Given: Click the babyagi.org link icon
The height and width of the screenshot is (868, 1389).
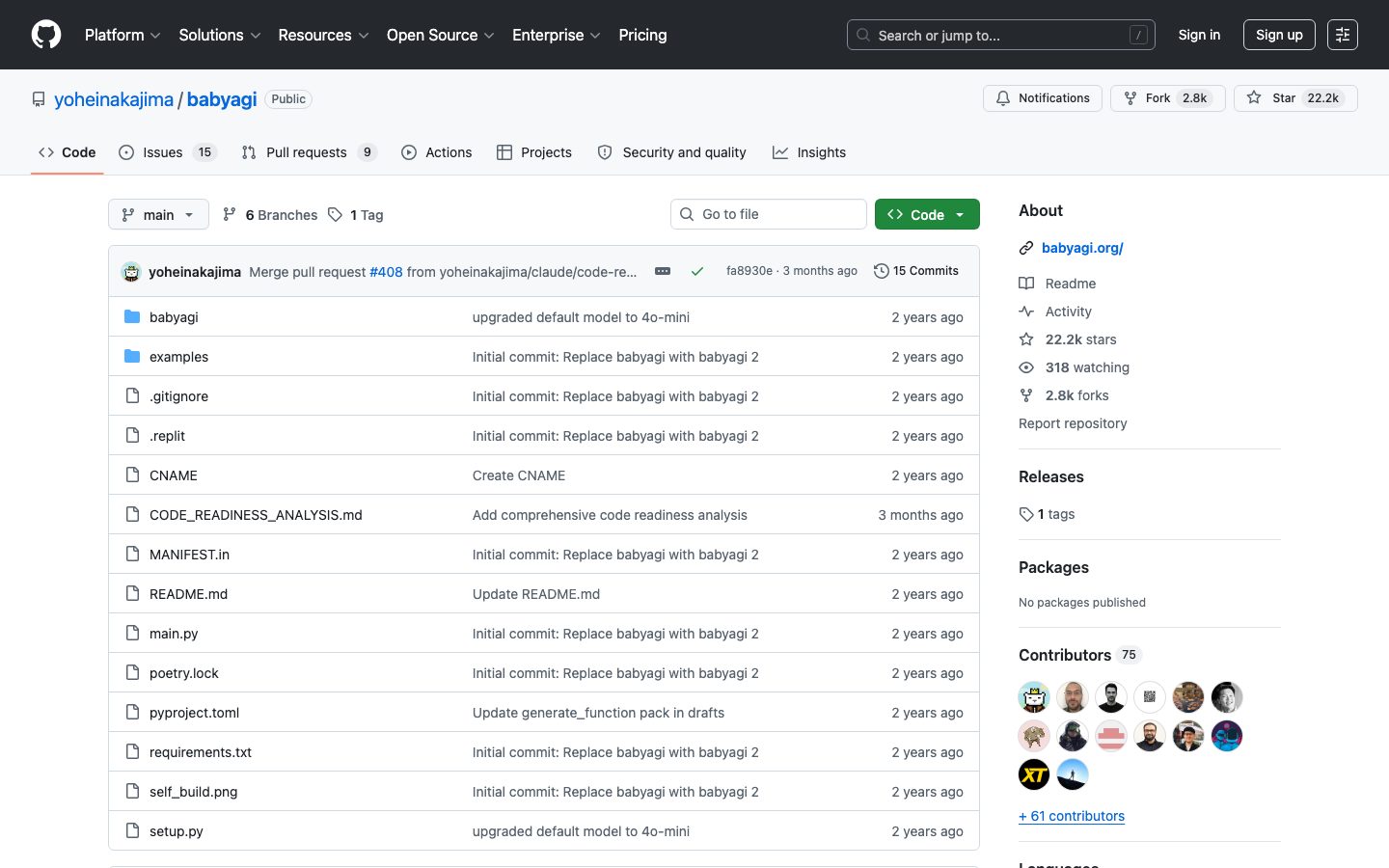Looking at the screenshot, I should coord(1026,248).
